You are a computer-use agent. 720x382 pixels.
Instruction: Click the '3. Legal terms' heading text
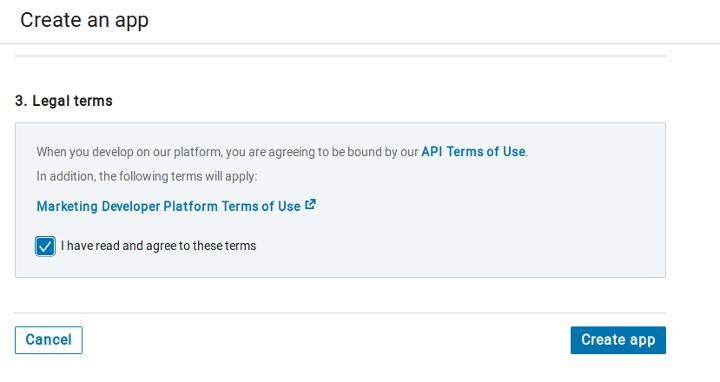[64, 101]
